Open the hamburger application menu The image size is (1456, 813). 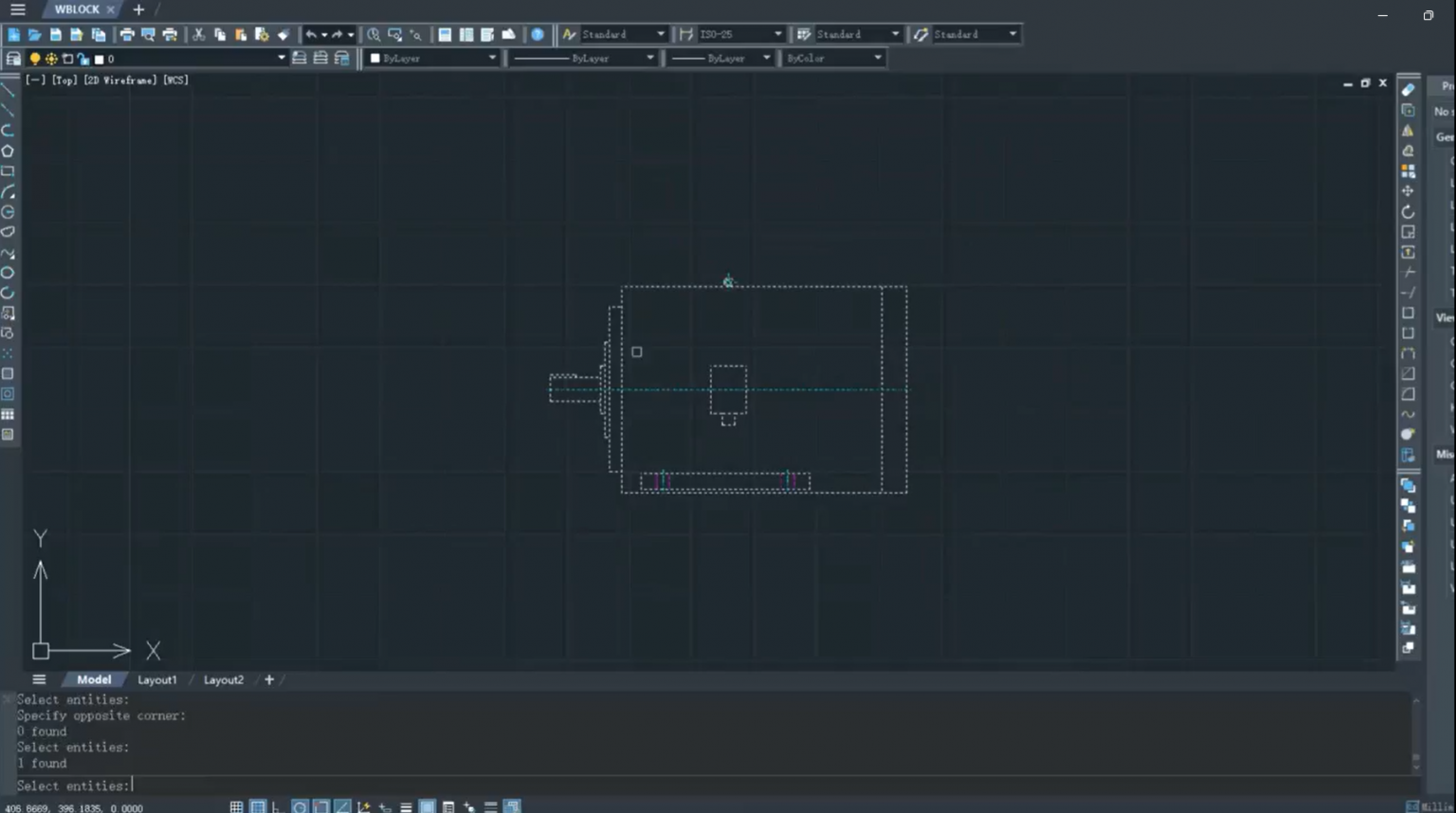pos(18,9)
